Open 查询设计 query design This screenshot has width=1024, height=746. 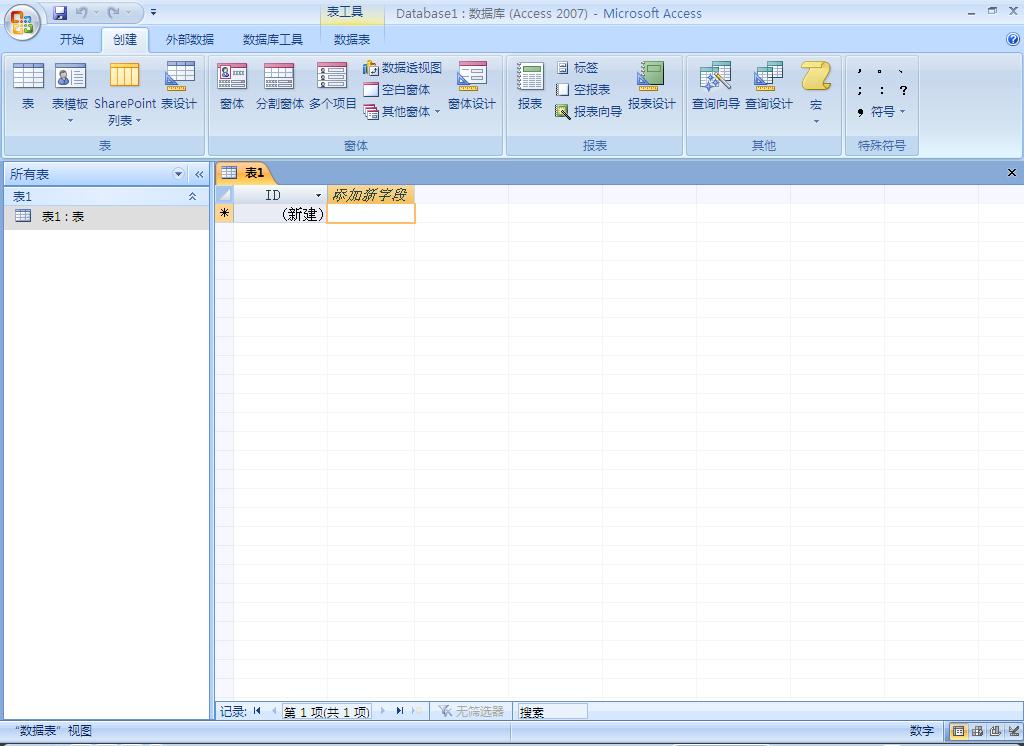pyautogui.click(x=769, y=86)
